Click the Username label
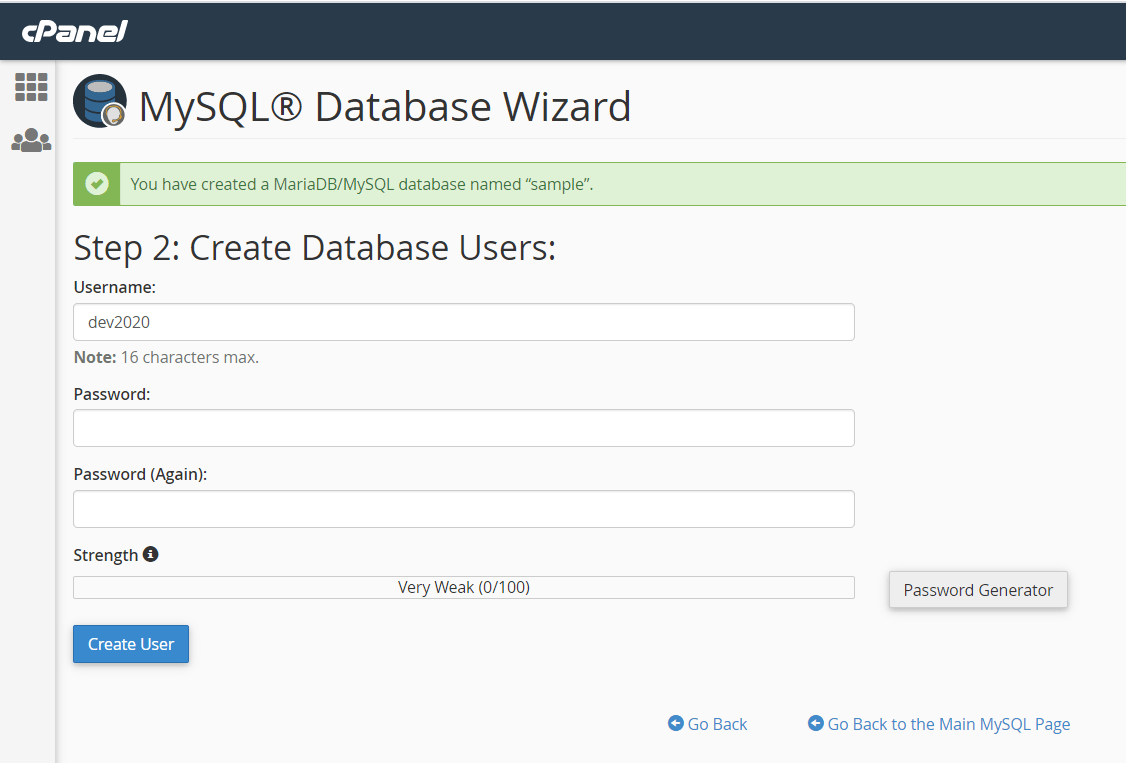This screenshot has width=1126, height=763. (114, 287)
